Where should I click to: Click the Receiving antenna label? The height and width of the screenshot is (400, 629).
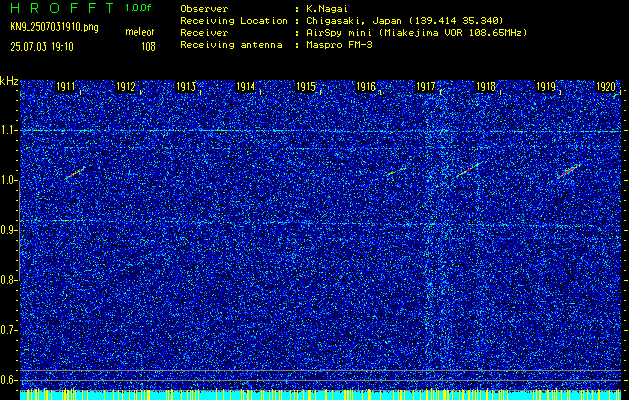[231, 45]
